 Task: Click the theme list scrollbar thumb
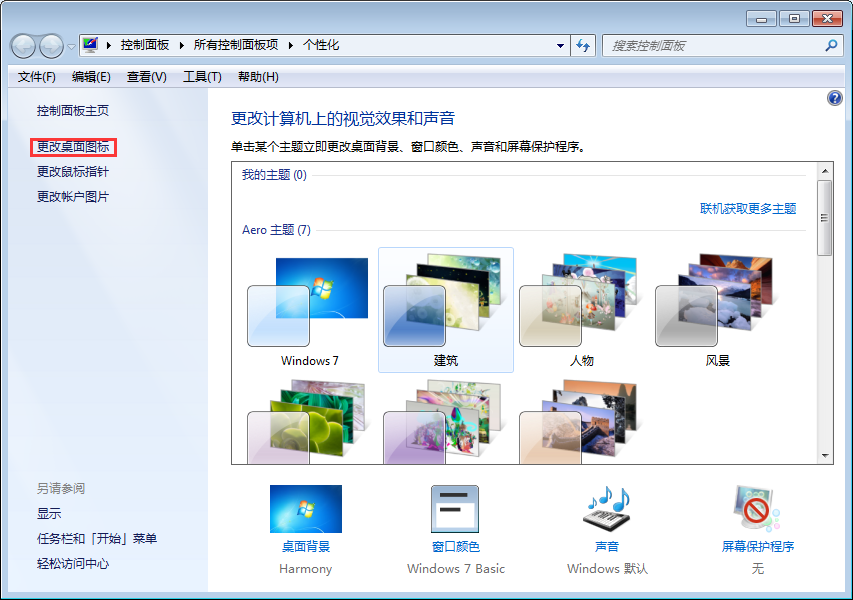click(825, 218)
